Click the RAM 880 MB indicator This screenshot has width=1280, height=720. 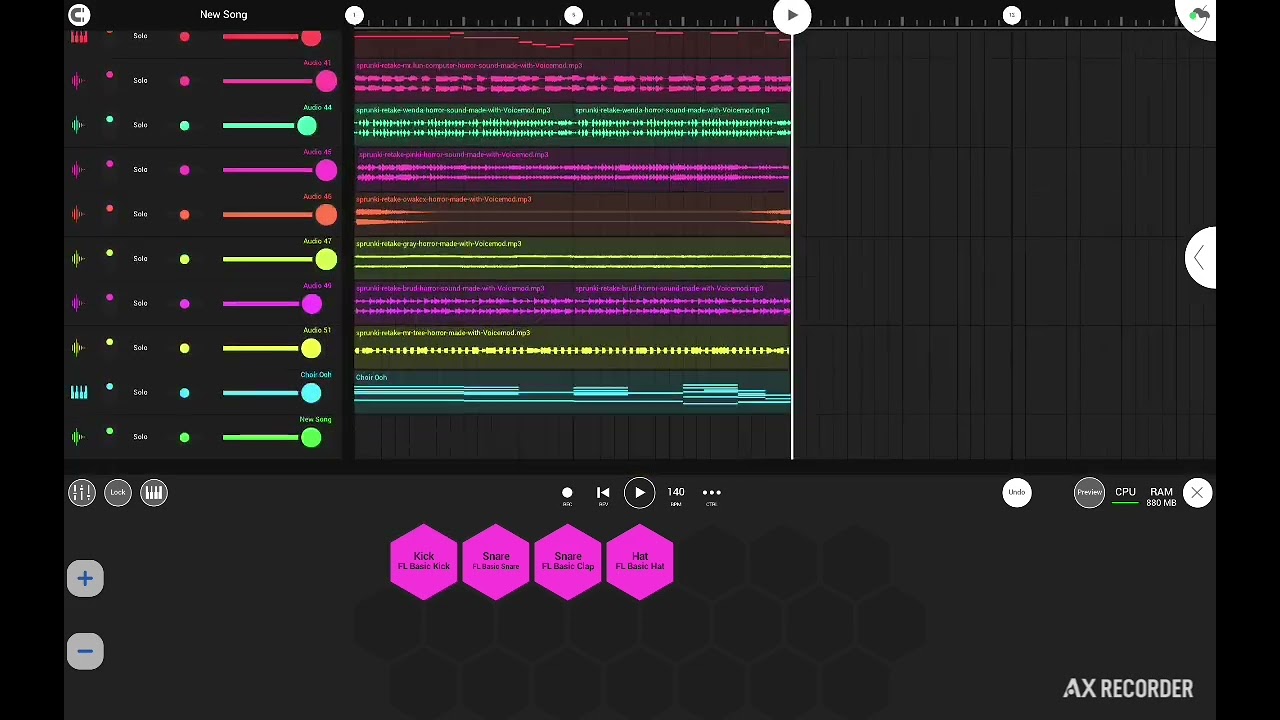click(1161, 497)
